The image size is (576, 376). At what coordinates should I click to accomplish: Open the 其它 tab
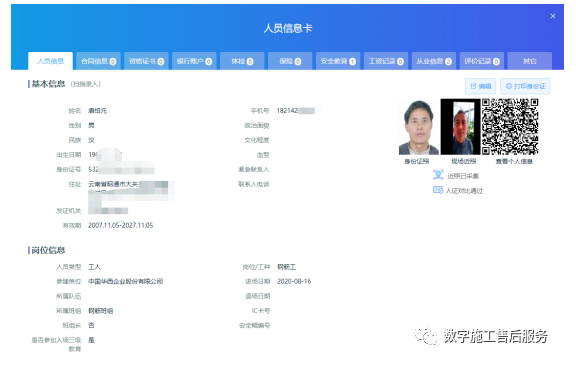tap(530, 61)
